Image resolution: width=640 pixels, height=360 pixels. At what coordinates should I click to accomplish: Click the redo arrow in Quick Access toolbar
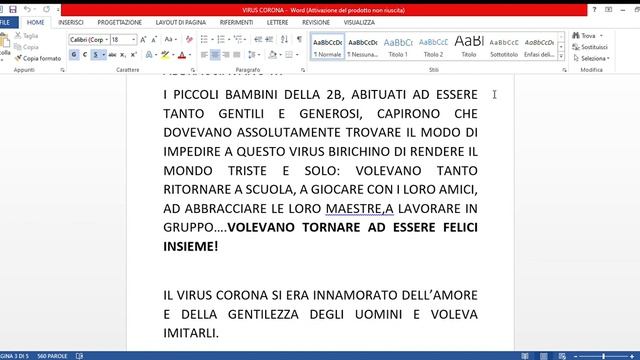coord(46,9)
